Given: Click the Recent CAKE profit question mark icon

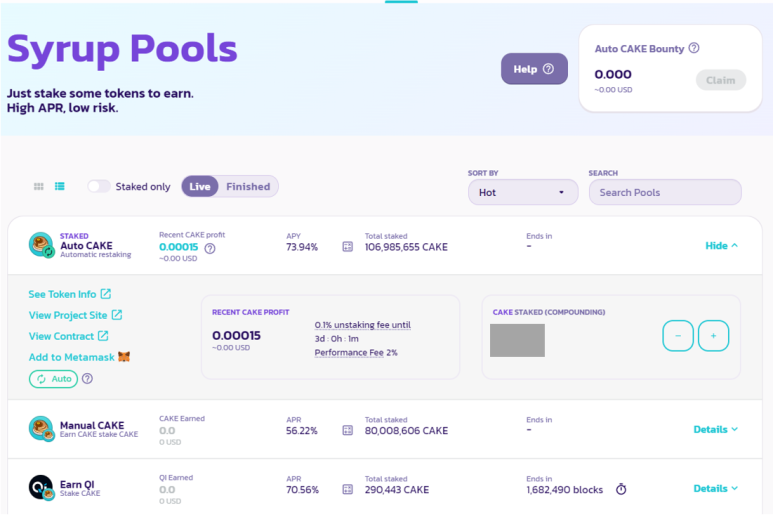Looking at the screenshot, I should [210, 248].
